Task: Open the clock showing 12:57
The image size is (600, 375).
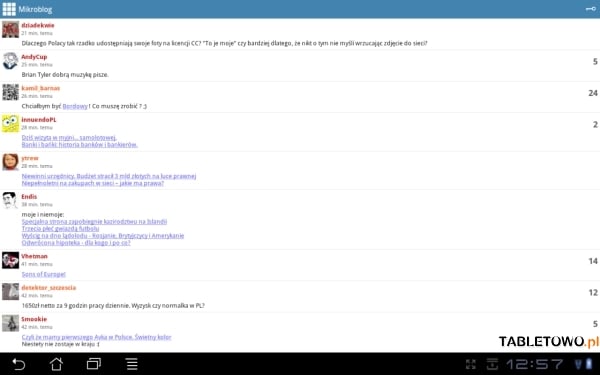Action: 535,364
